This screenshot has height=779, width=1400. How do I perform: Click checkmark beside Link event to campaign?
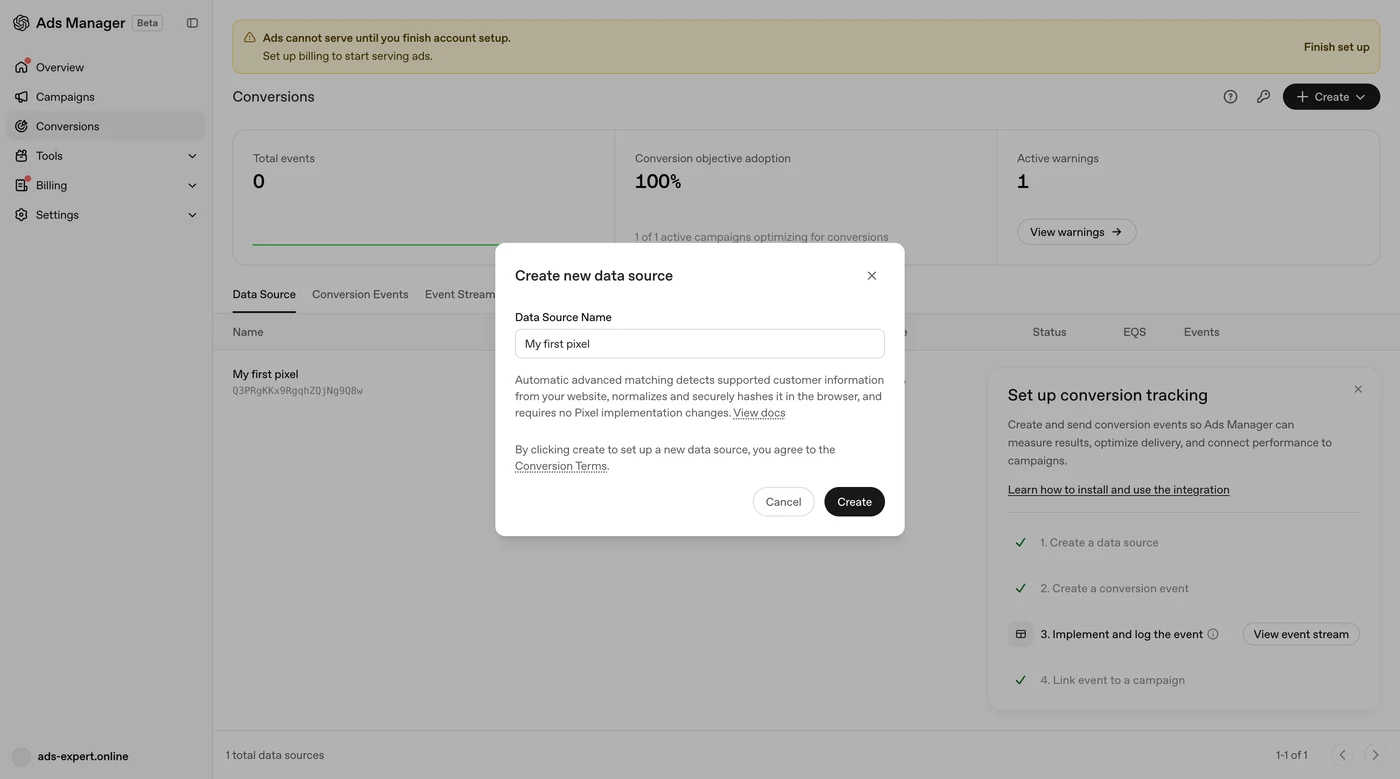tap(1020, 680)
